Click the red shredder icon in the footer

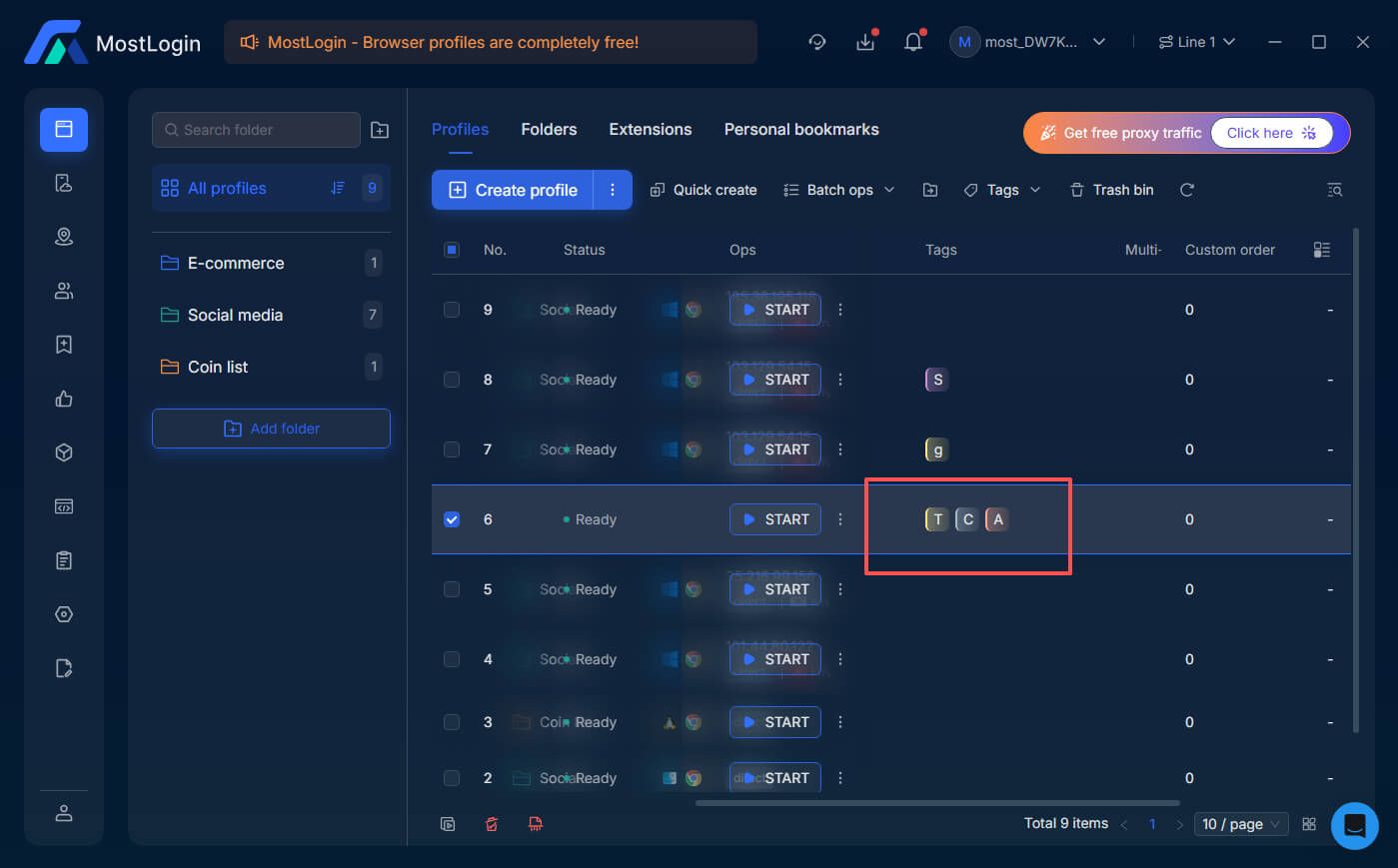click(x=535, y=823)
